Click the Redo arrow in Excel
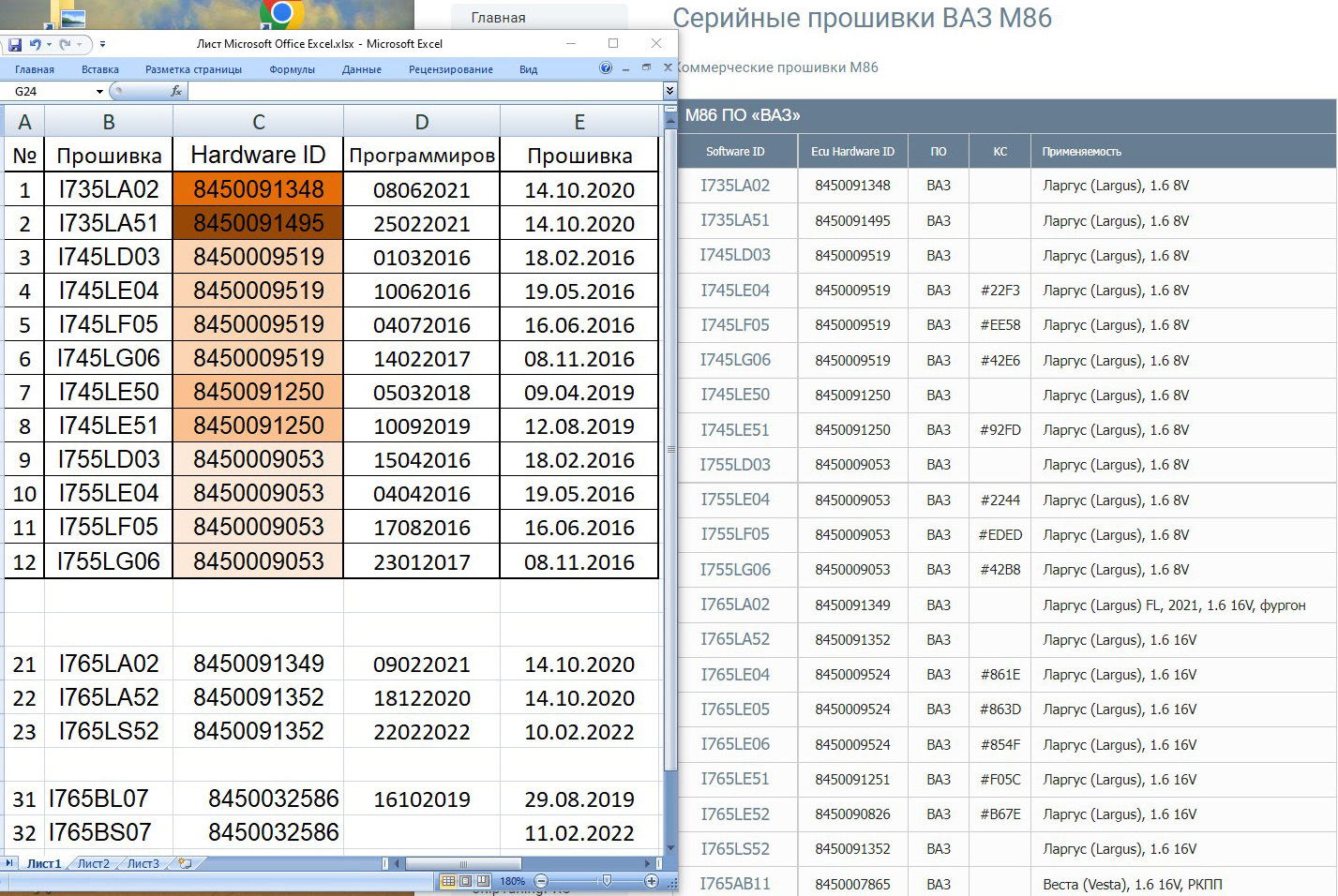 point(64,44)
